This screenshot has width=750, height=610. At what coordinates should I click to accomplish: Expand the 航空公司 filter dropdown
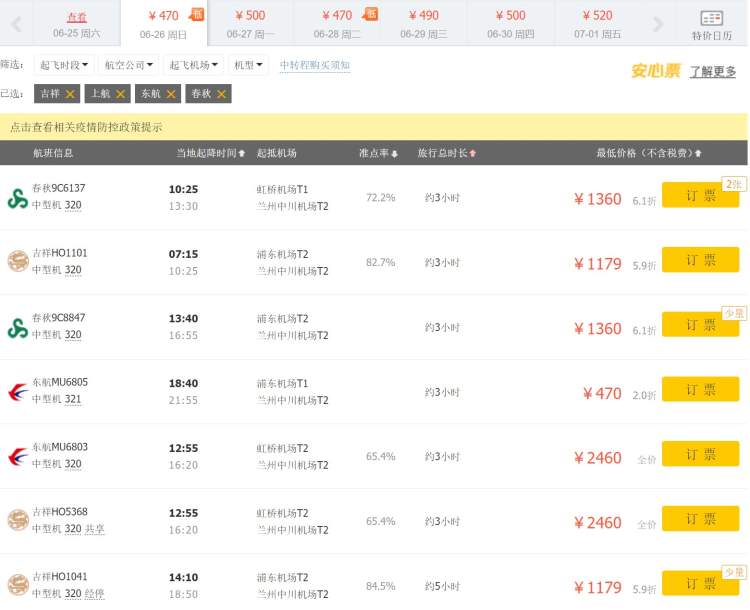129,65
